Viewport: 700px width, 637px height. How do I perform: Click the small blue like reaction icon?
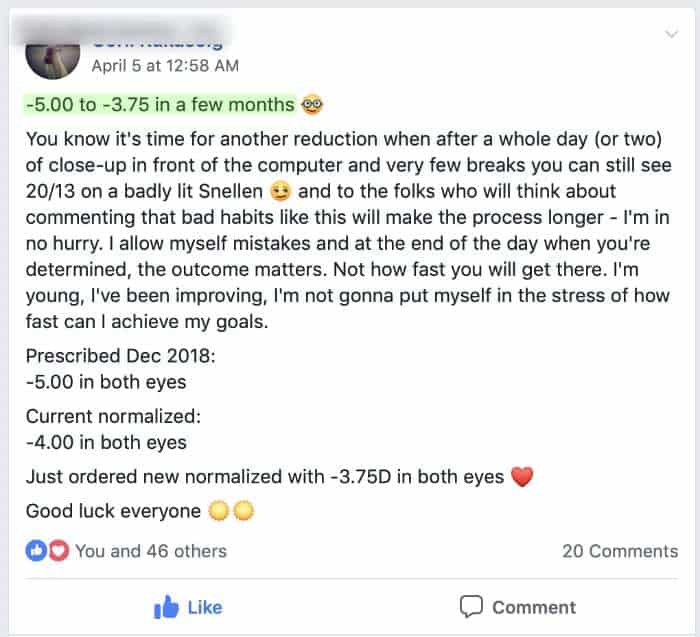pos(35,550)
